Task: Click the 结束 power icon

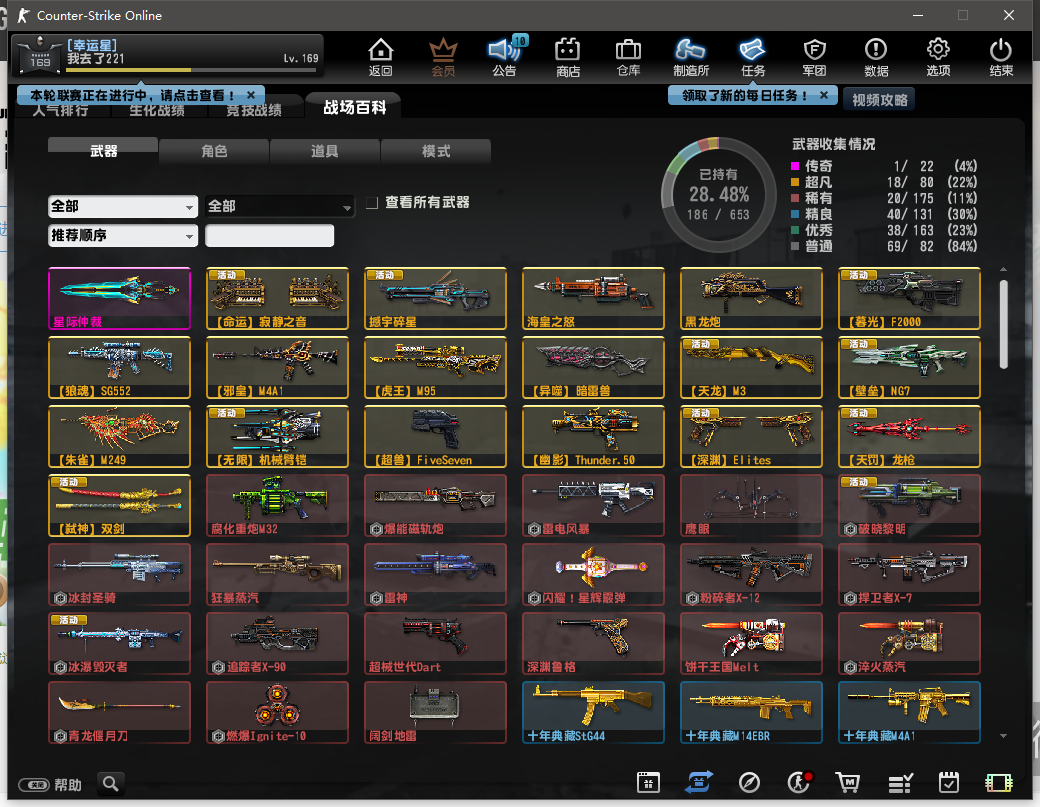Action: click(x=1001, y=57)
